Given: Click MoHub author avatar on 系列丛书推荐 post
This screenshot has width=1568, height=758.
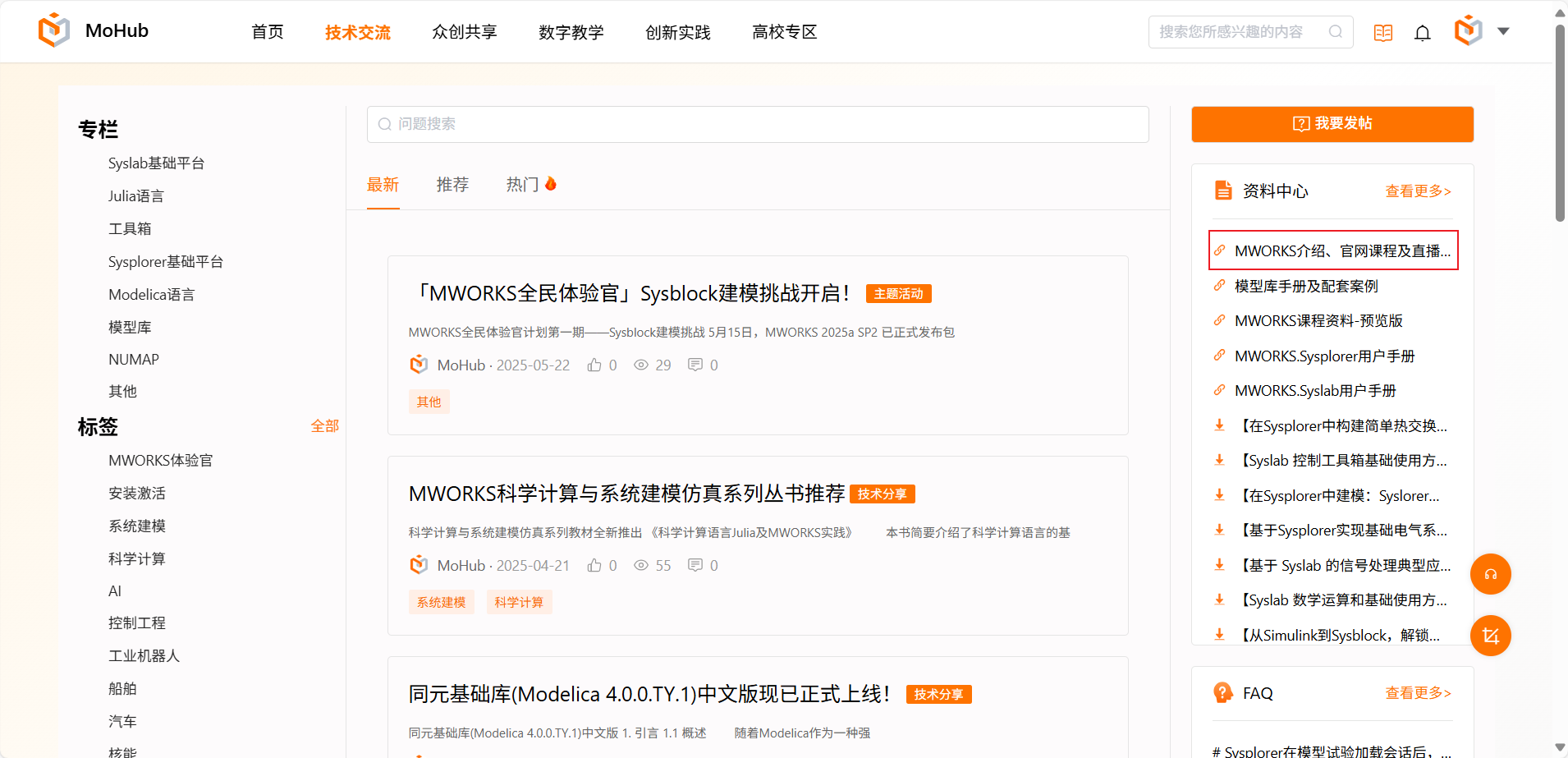Looking at the screenshot, I should (419, 564).
